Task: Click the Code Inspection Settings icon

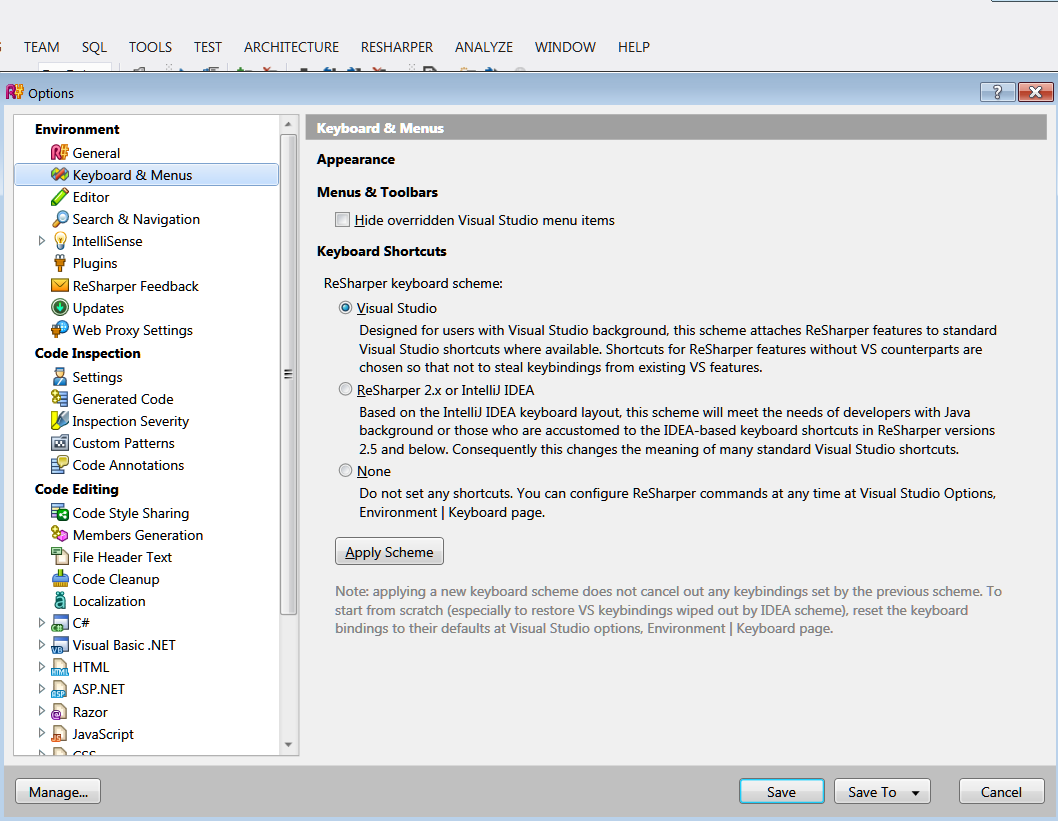Action: [60, 376]
